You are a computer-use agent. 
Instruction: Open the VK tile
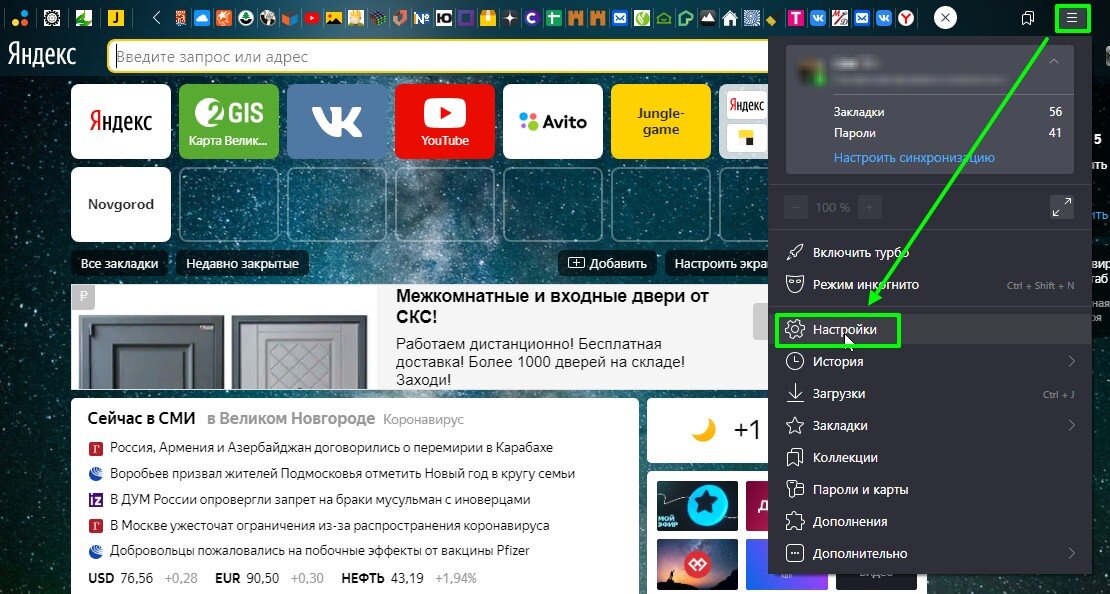click(x=337, y=121)
